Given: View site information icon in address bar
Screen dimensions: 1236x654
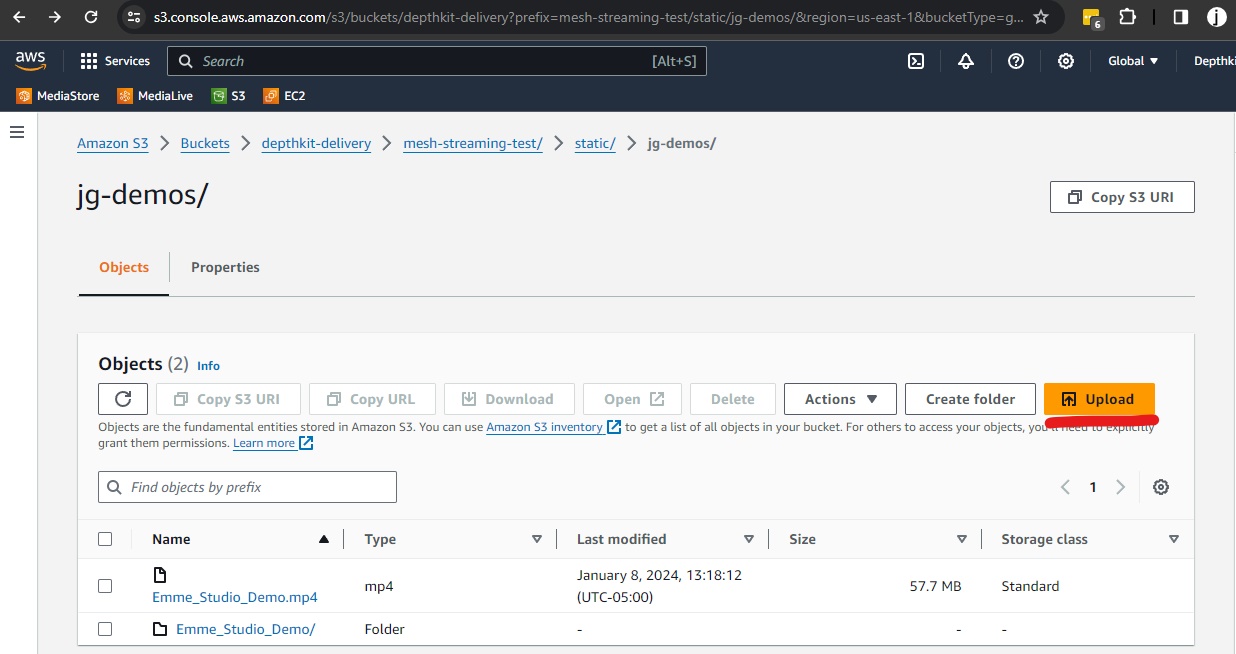Looking at the screenshot, I should [x=135, y=17].
